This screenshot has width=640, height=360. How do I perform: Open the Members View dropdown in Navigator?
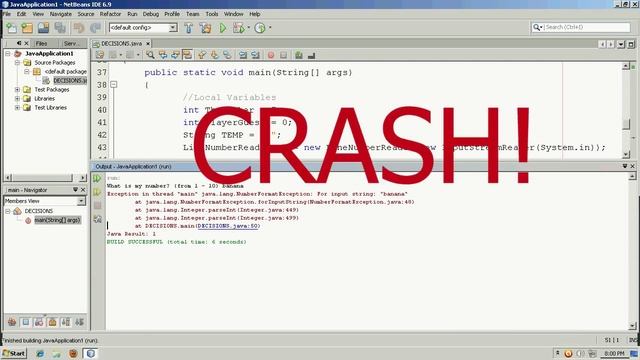(81, 201)
